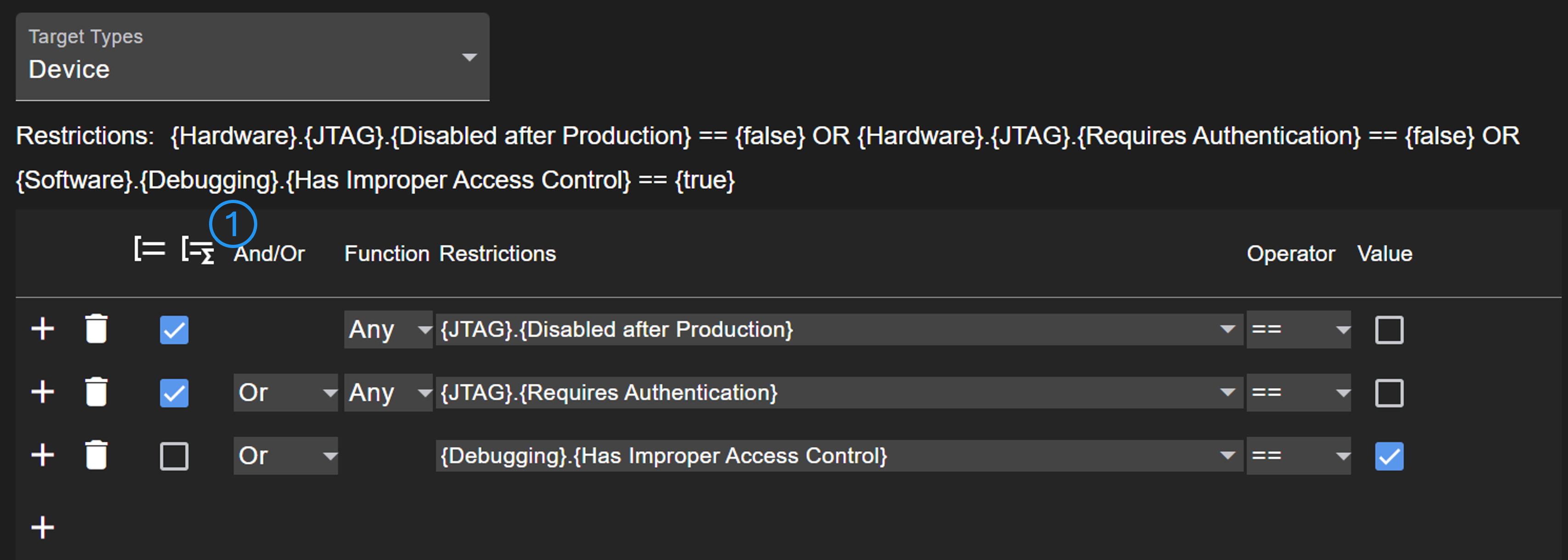Check the Value box for Requires Authentication
This screenshot has width=1568, height=560.
pyautogui.click(x=1389, y=393)
